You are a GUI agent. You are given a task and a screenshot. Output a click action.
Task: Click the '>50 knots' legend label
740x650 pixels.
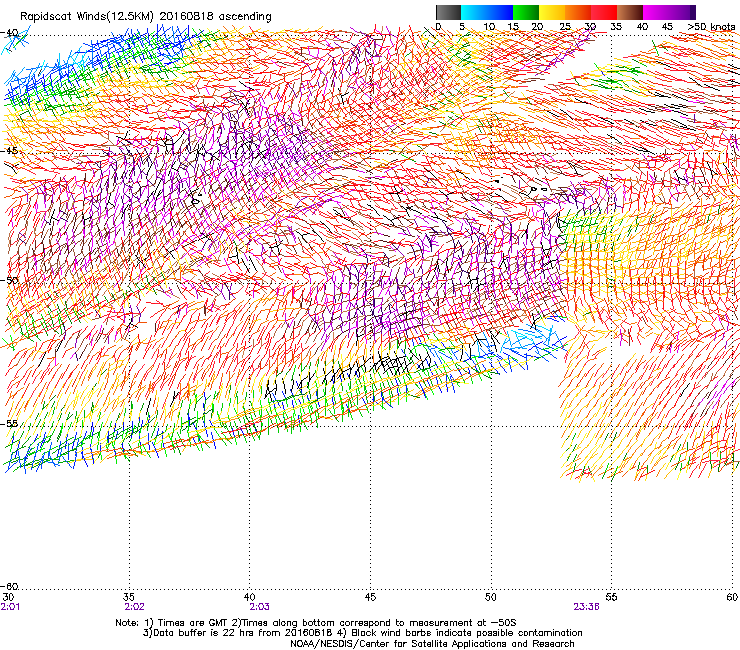pos(711,27)
